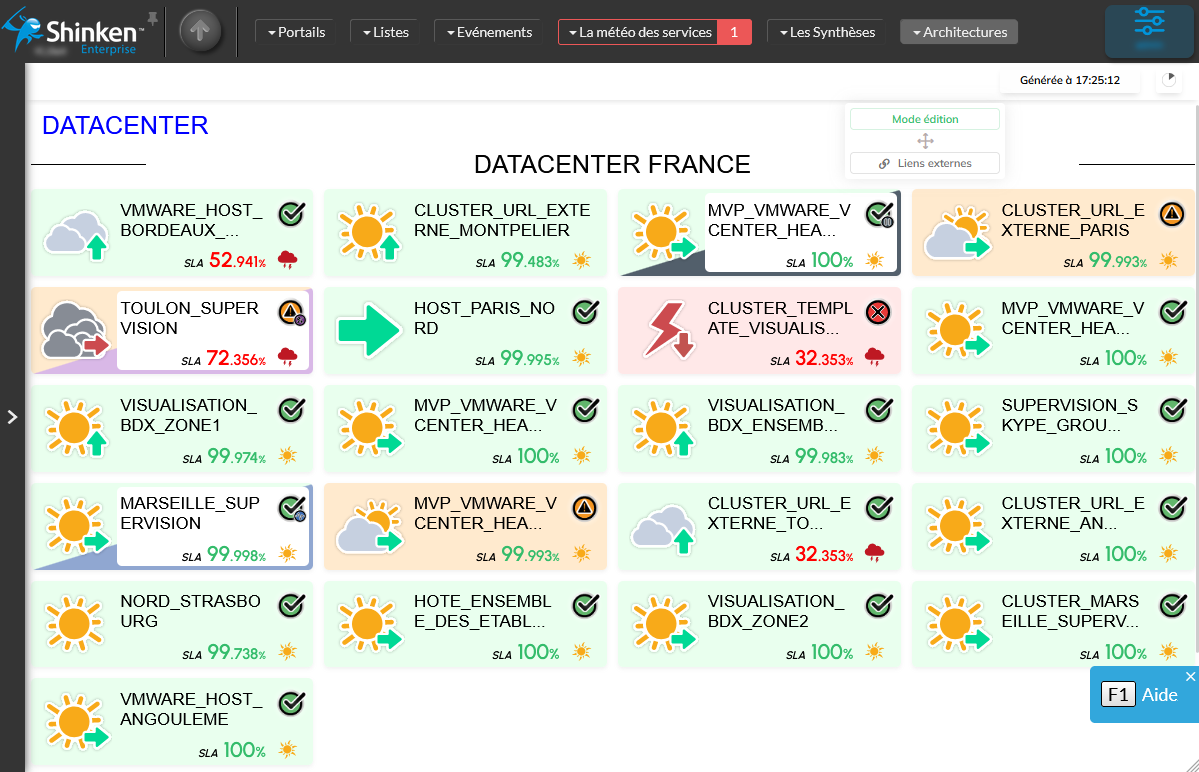Click the rain SLA icon on VMWARE_HOST_BORDEAUX

288,261
